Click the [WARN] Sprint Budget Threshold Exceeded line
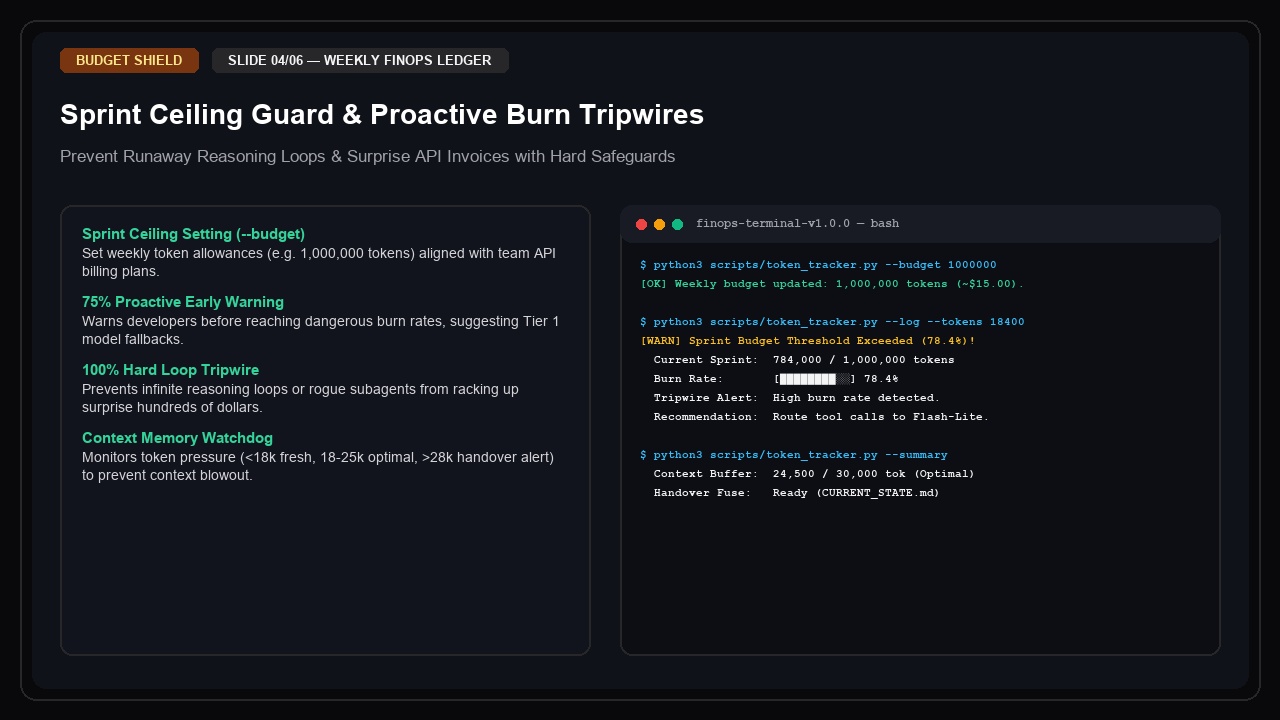 808,341
